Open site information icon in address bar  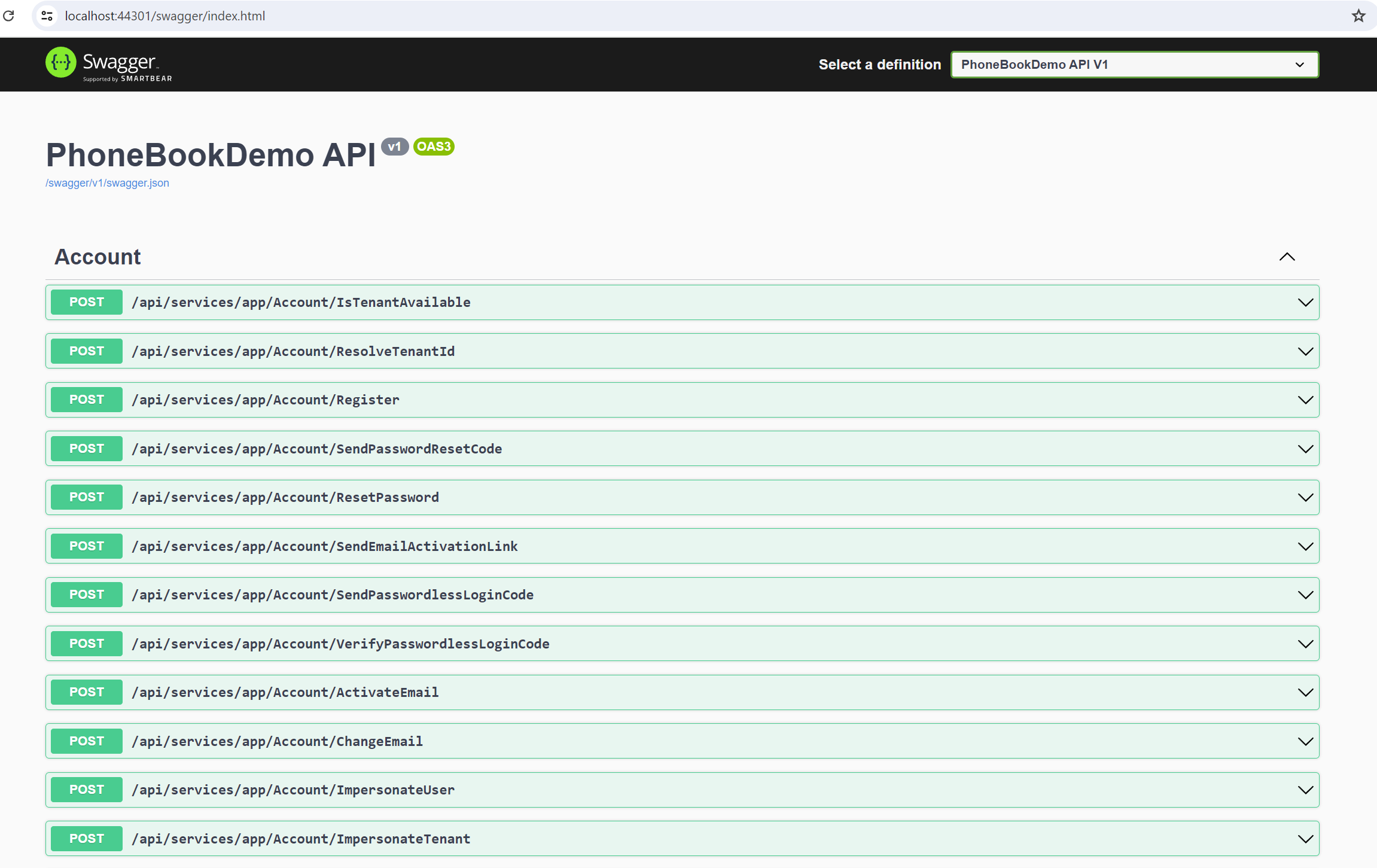pyautogui.click(x=47, y=16)
